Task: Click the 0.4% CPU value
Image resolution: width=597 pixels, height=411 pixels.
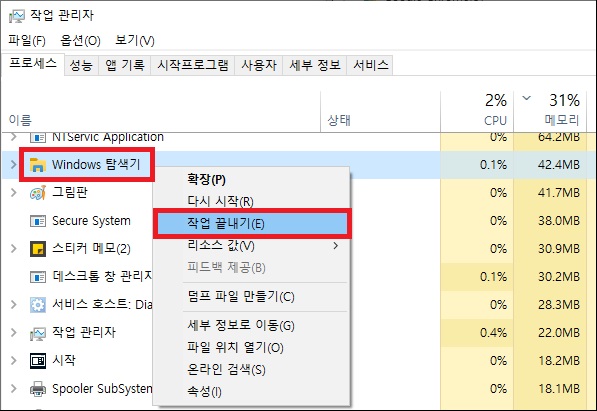Action: click(x=493, y=333)
